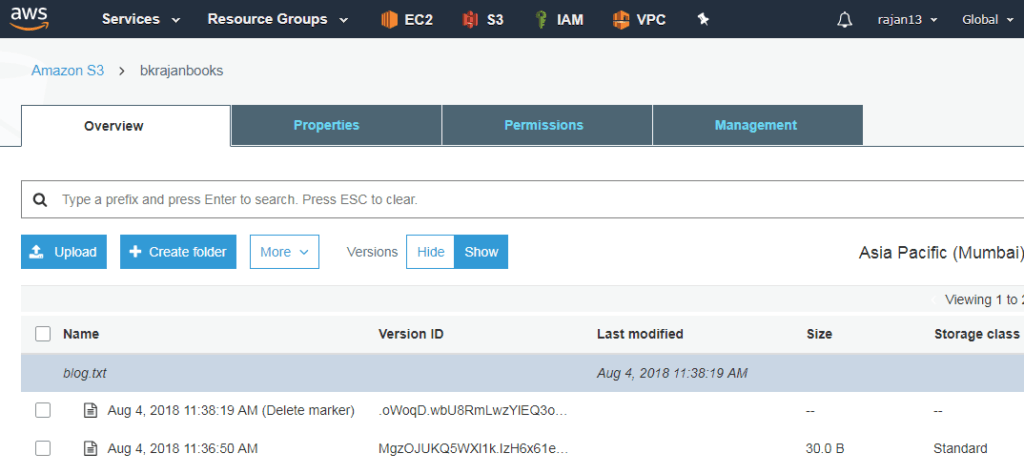Tick the select-all checkbox in header
Image resolution: width=1024 pixels, height=474 pixels.
43,334
